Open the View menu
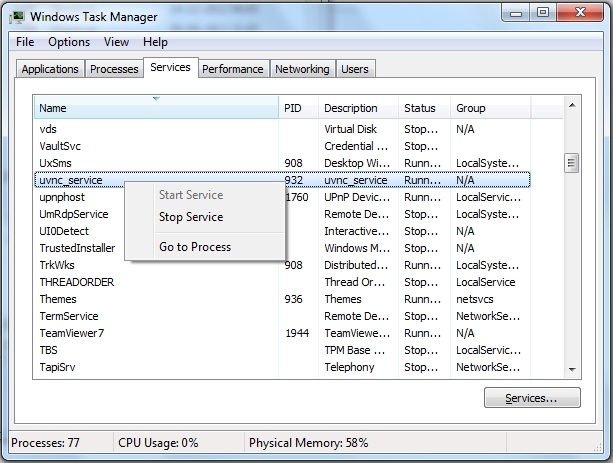This screenshot has height=463, width=613. [x=116, y=42]
